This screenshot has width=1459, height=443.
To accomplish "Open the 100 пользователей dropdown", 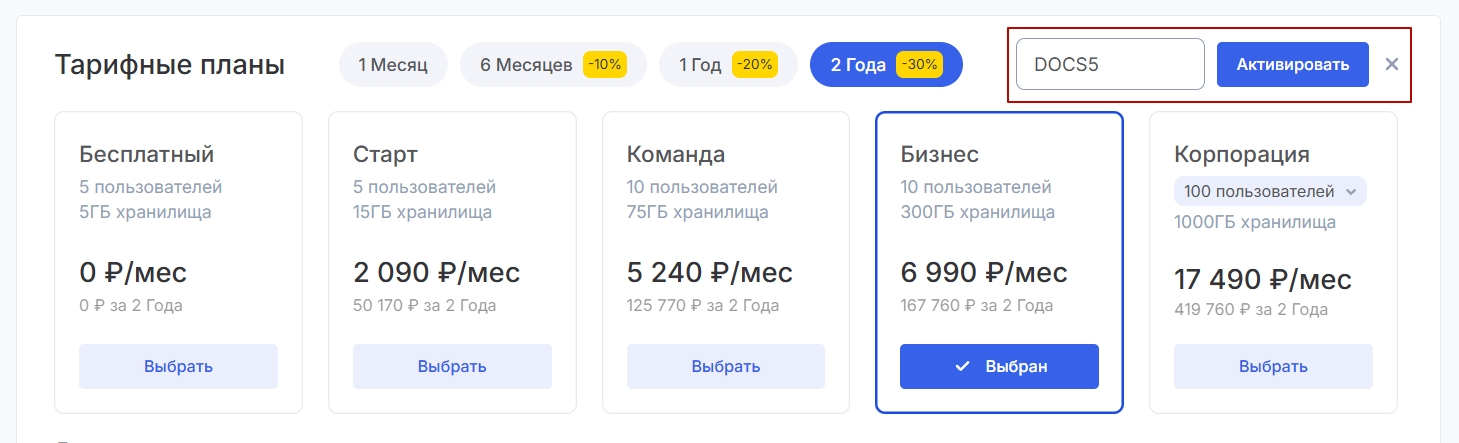I will pyautogui.click(x=1259, y=191).
